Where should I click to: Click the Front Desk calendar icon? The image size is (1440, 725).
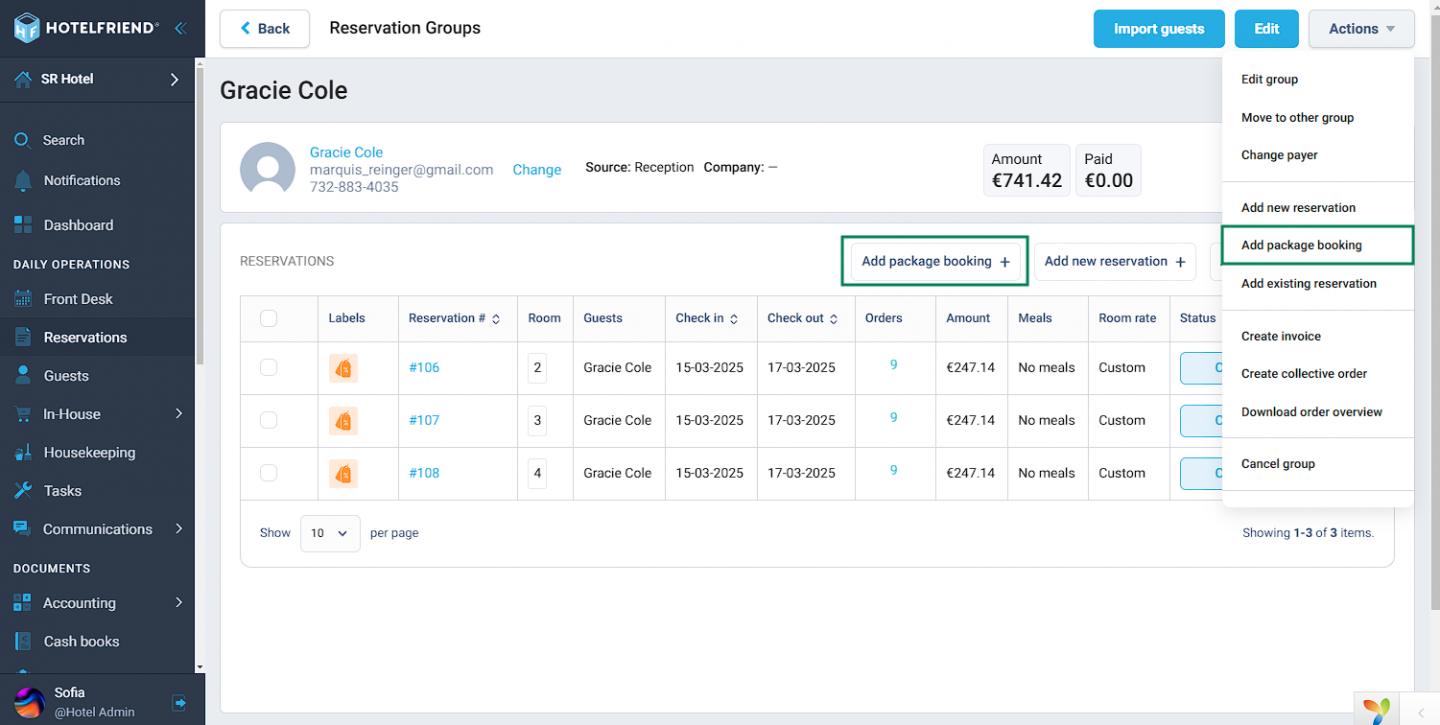point(23,299)
